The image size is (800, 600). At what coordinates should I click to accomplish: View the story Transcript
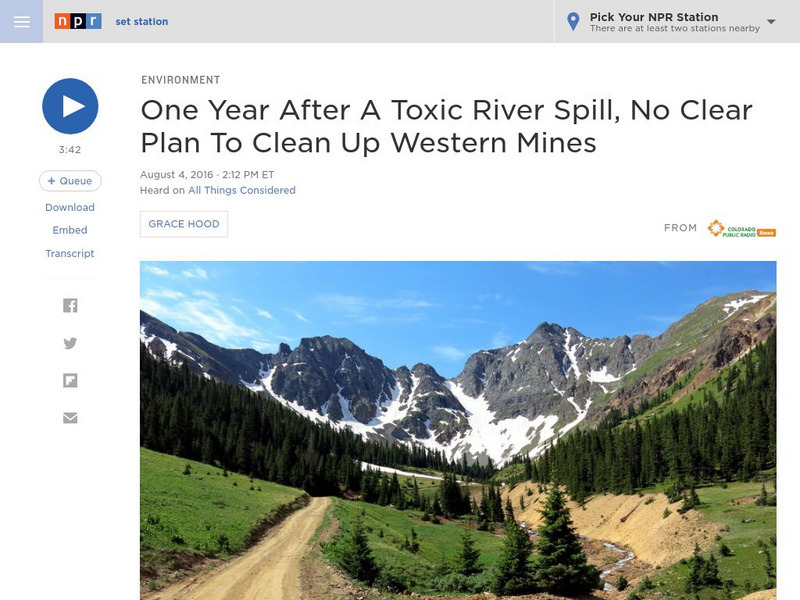[x=70, y=253]
